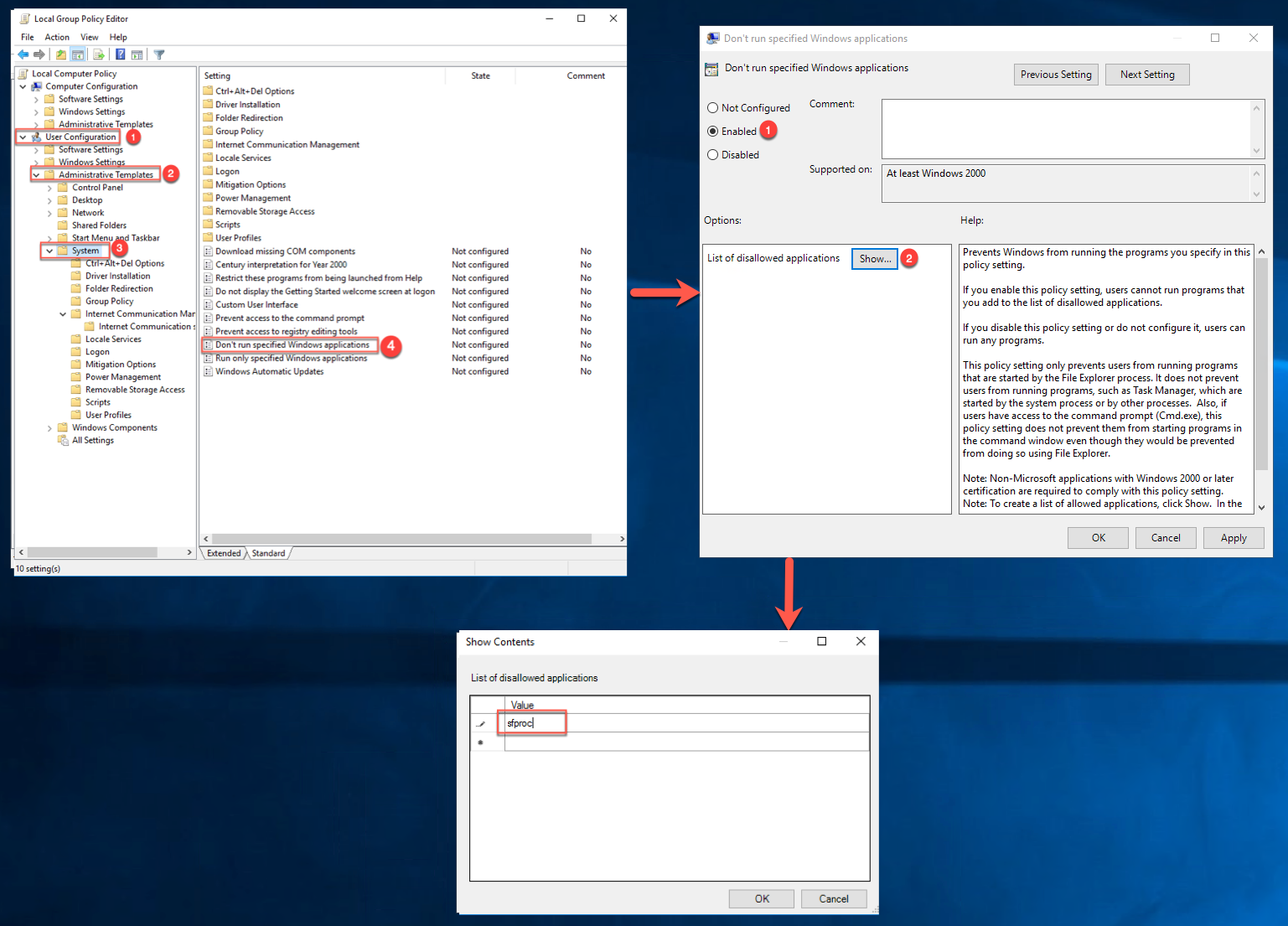
Task: Expand the Windows Components node
Action: 50,427
